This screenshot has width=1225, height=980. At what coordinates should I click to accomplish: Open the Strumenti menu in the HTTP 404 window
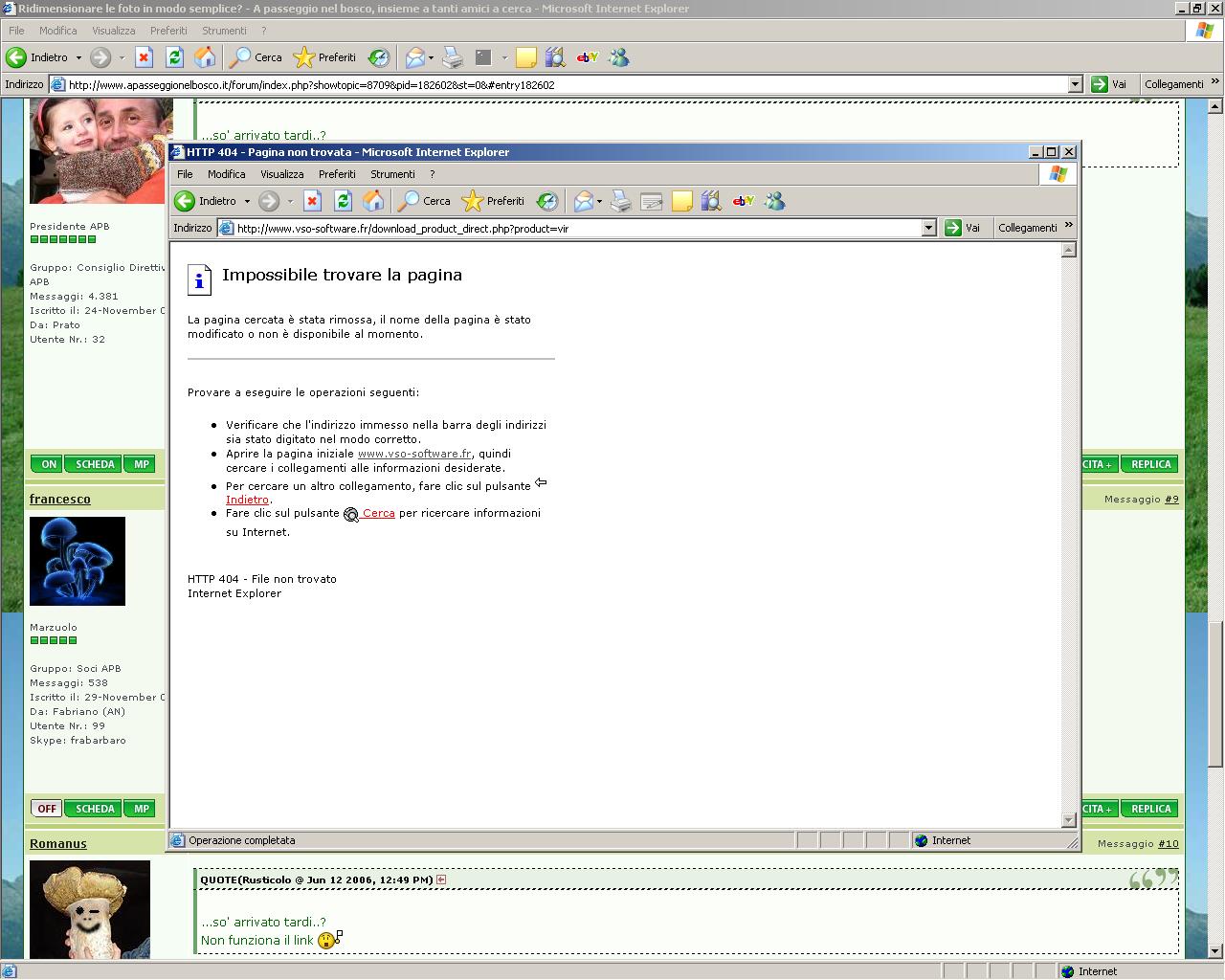point(392,174)
